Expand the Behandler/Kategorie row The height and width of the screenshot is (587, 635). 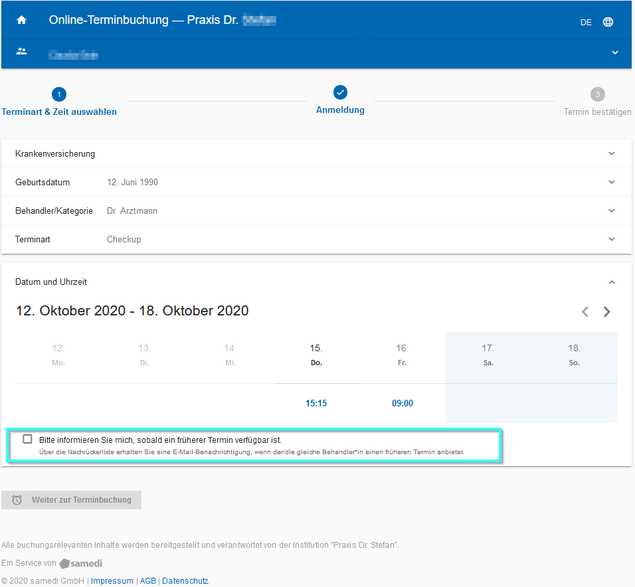coord(611,211)
